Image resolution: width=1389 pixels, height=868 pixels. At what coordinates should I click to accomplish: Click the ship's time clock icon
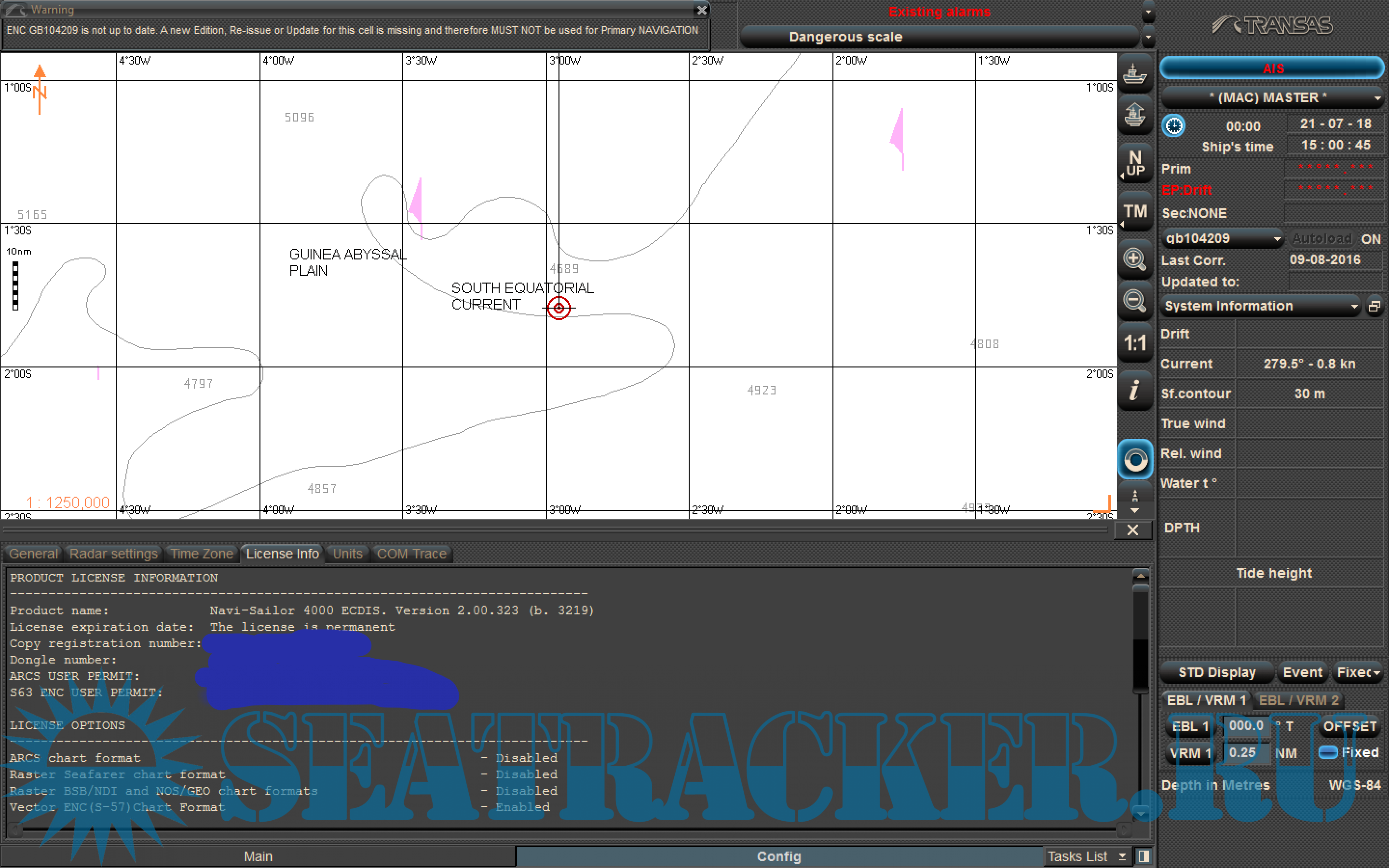pyautogui.click(x=1173, y=126)
